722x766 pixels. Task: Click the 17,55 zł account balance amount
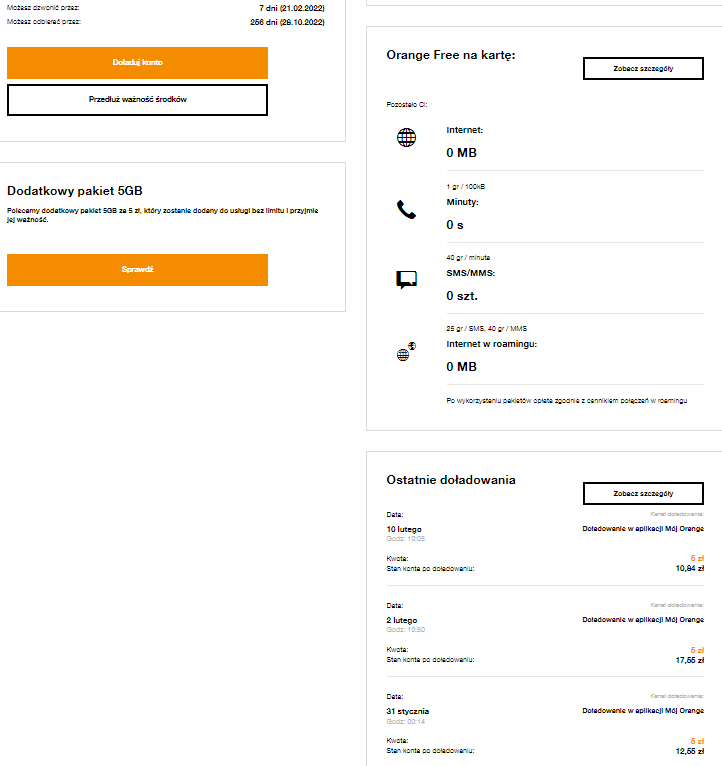pyautogui.click(x=690, y=660)
